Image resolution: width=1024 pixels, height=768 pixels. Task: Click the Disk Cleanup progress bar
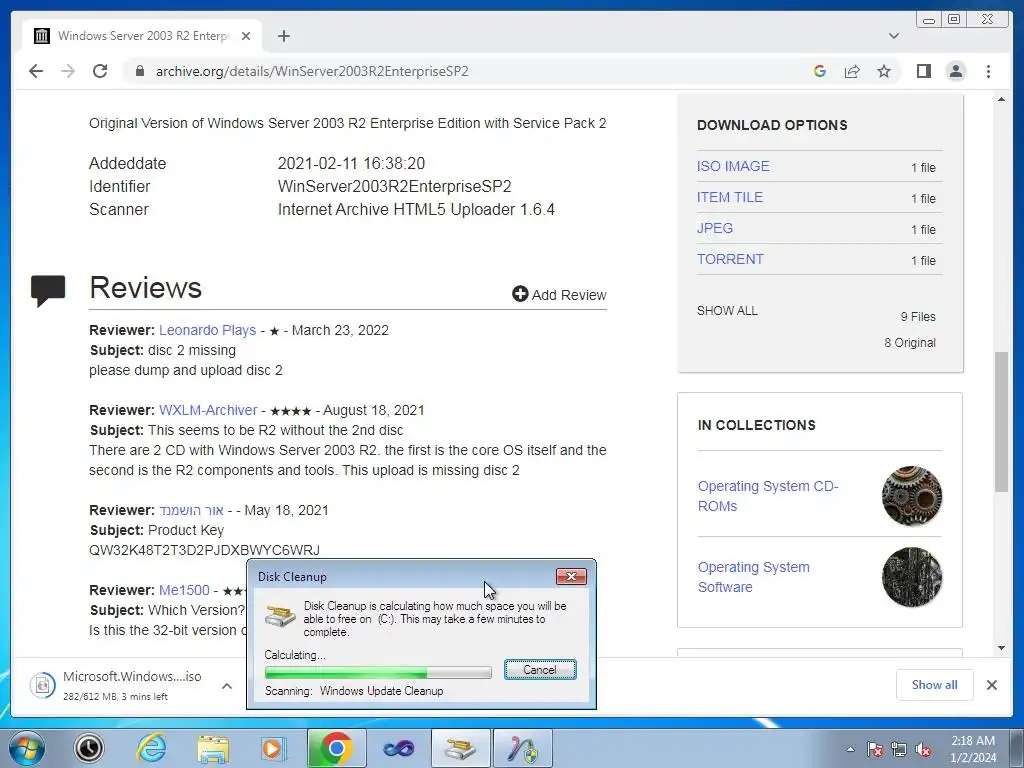coord(378,672)
